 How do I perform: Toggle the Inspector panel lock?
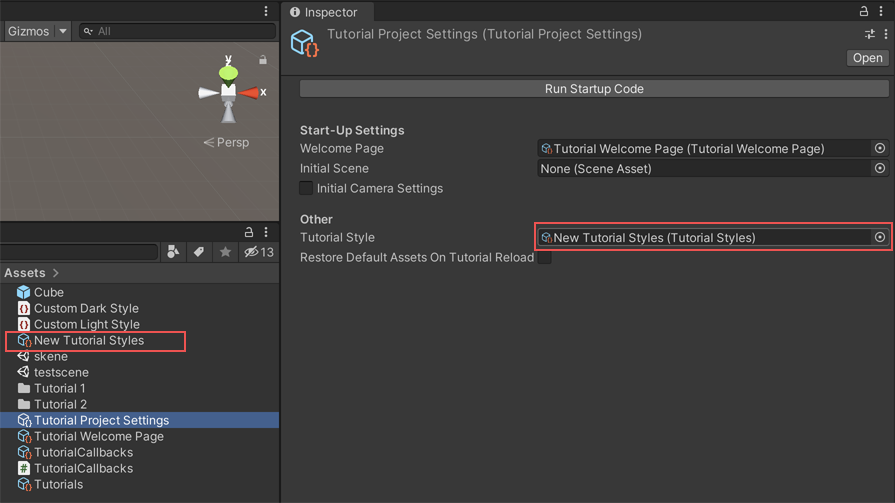[863, 12]
